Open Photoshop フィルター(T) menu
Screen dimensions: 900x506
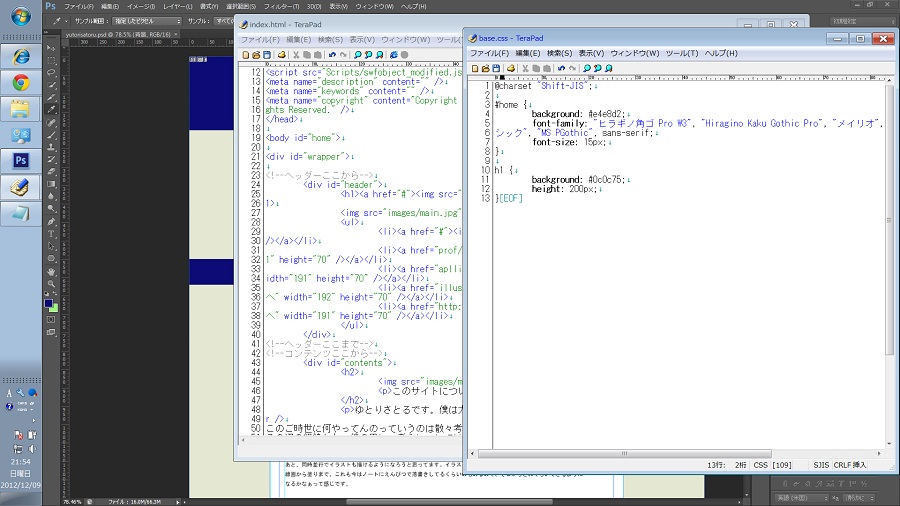click(x=281, y=6)
